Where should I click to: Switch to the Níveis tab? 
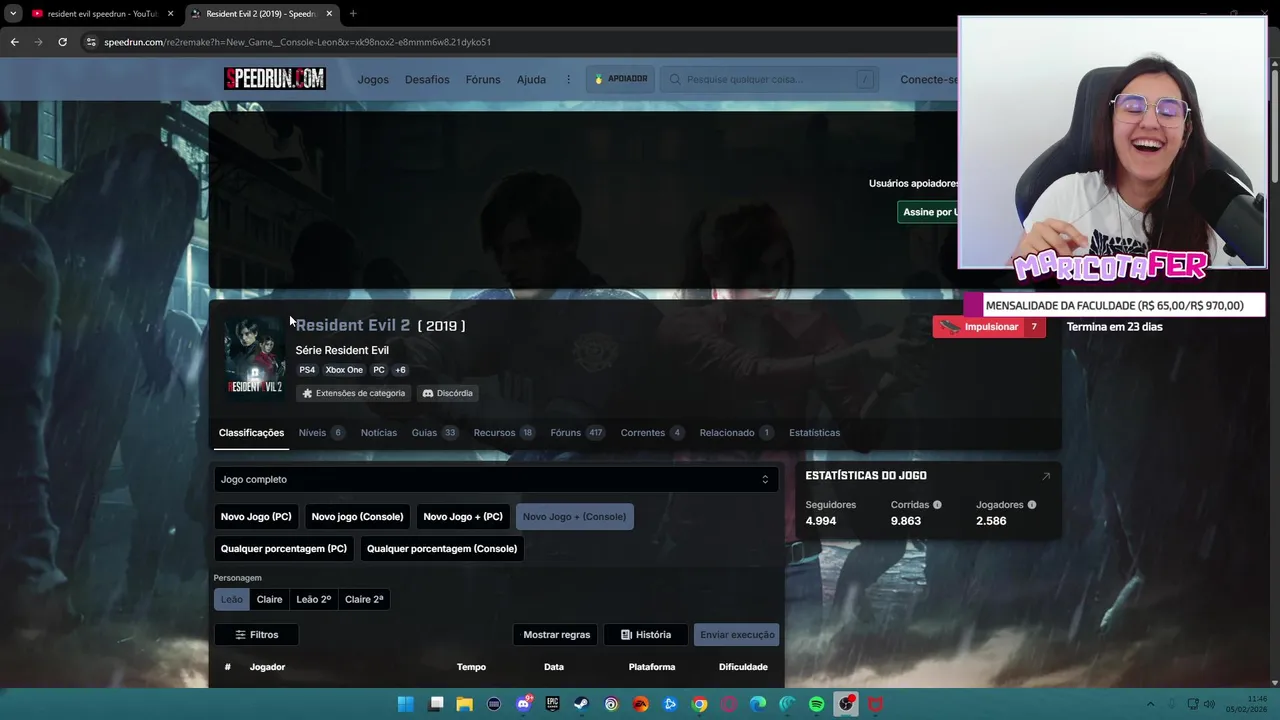[321, 433]
